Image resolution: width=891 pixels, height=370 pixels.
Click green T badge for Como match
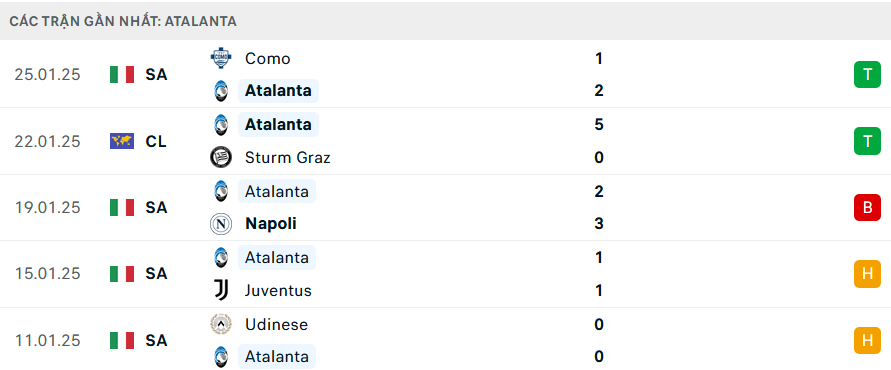pos(867,74)
